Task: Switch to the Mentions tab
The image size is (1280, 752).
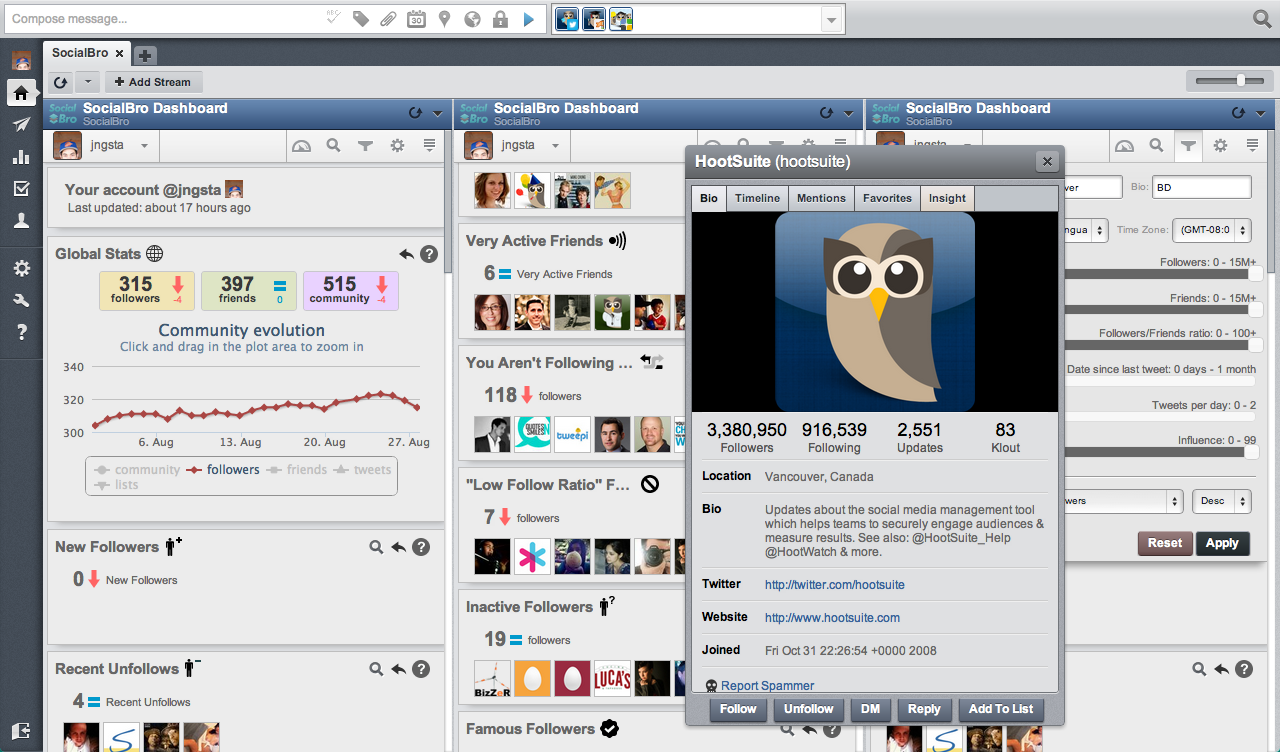Action: tap(821, 198)
